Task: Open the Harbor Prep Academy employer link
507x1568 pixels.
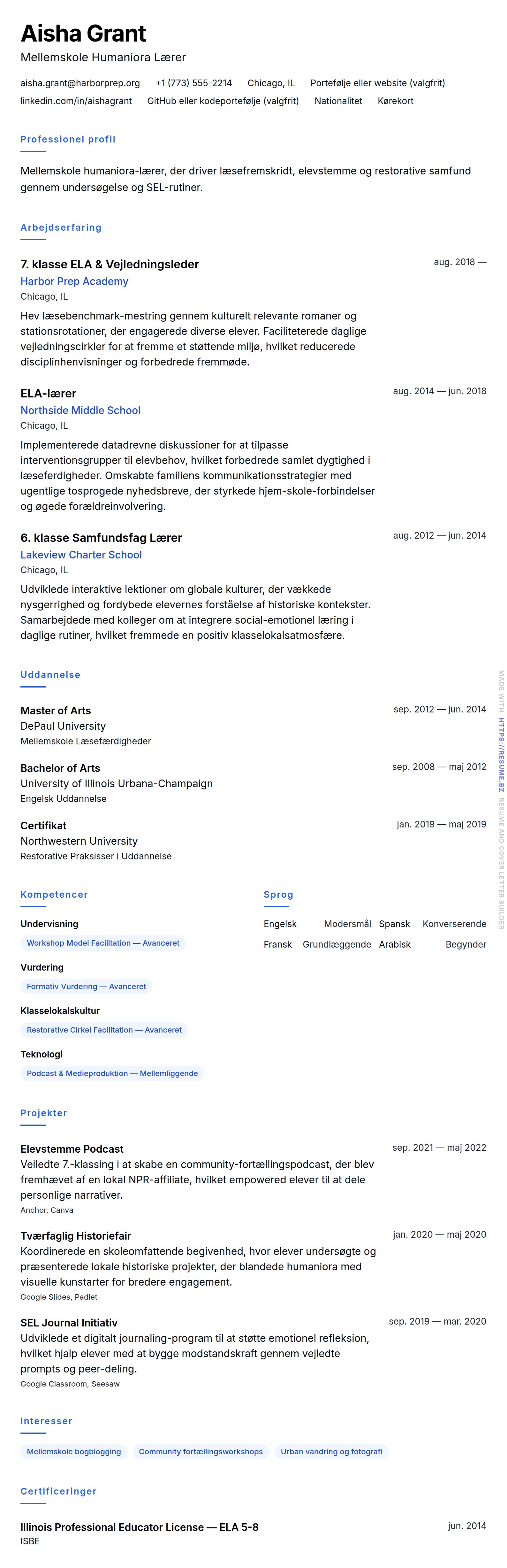Action: pyautogui.click(x=74, y=281)
